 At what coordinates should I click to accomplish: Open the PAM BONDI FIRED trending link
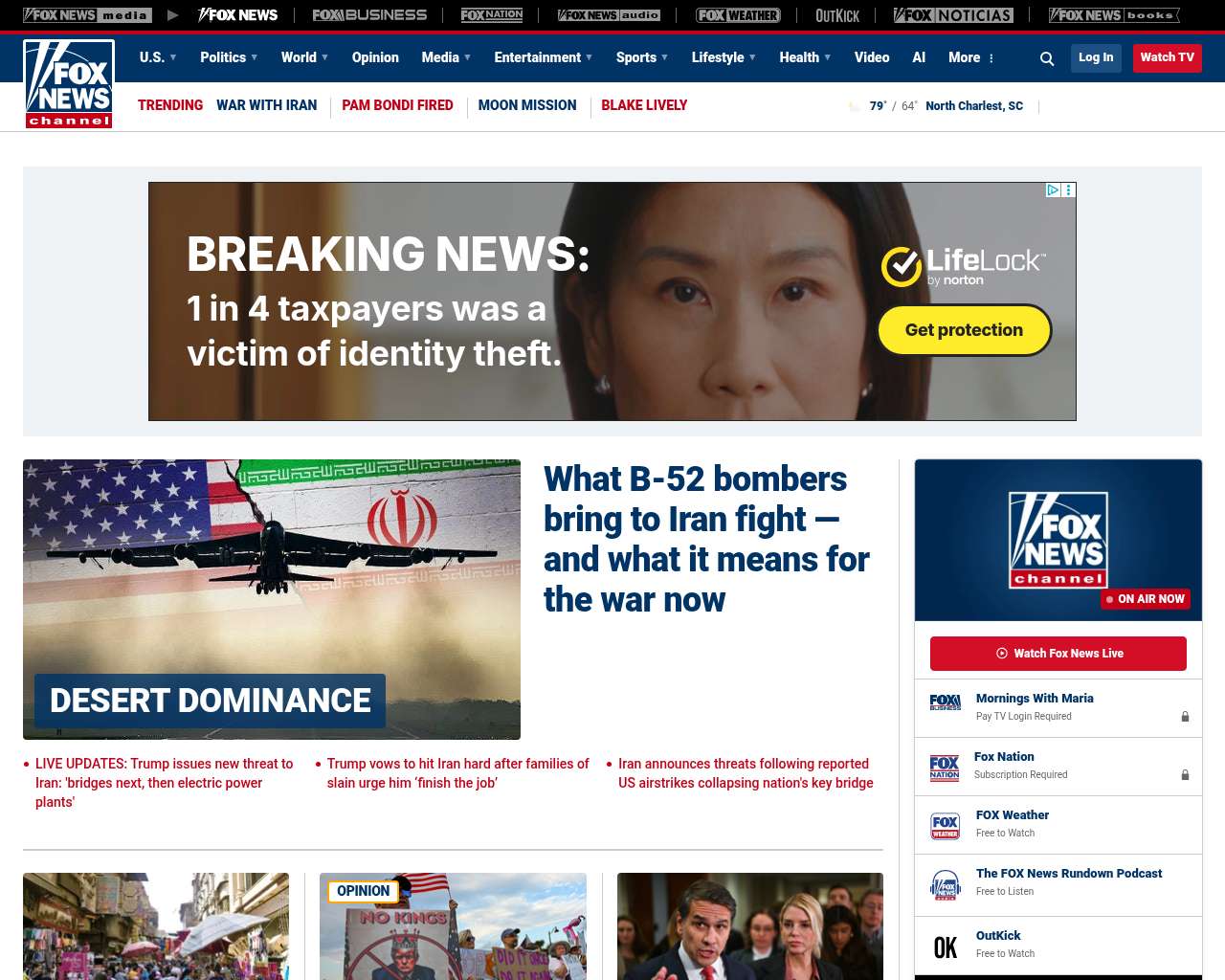pyautogui.click(x=397, y=105)
